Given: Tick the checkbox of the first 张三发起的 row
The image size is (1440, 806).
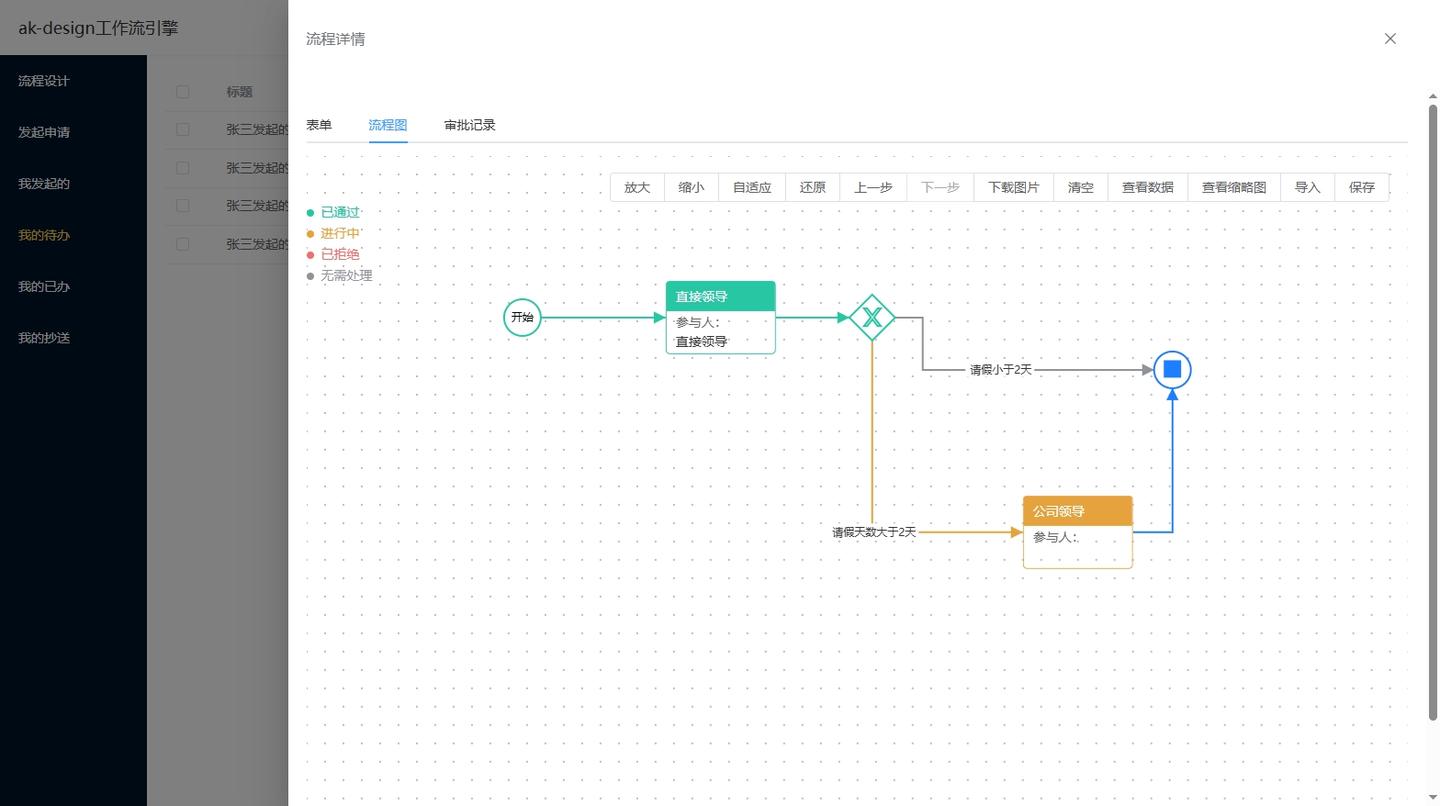Looking at the screenshot, I should coord(182,129).
